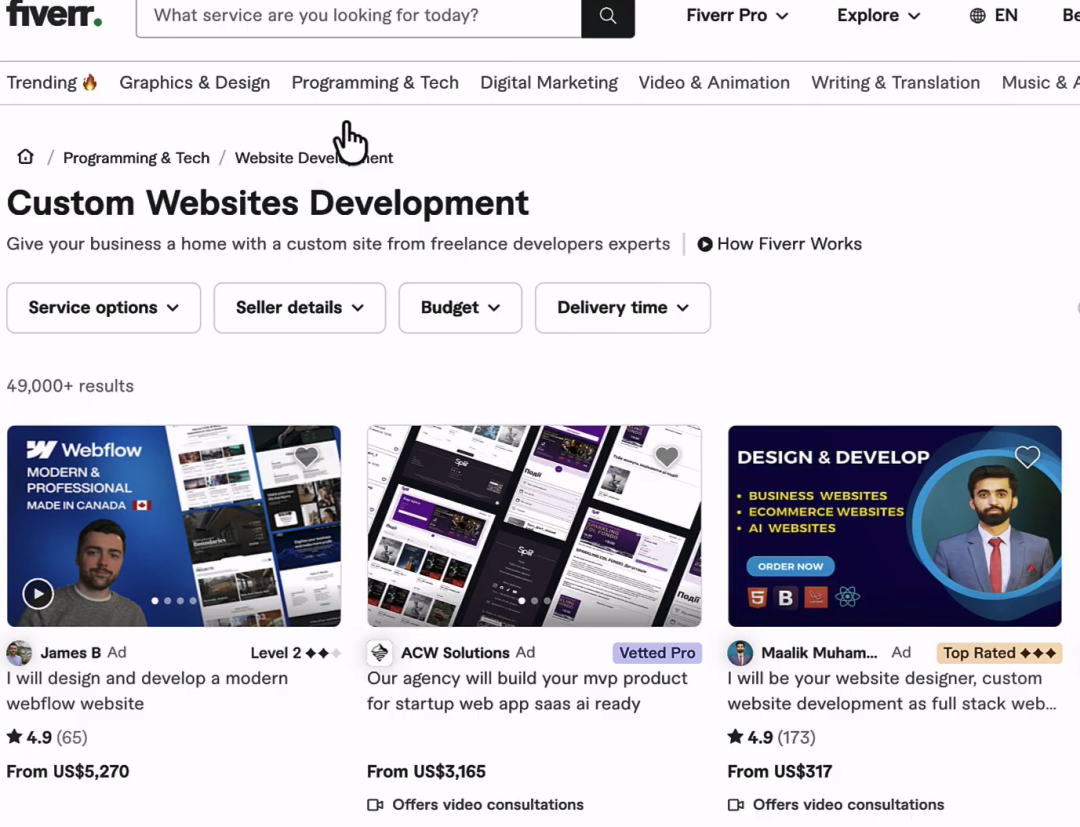
Task: Open the Video & Animation category
Action: 714,83
